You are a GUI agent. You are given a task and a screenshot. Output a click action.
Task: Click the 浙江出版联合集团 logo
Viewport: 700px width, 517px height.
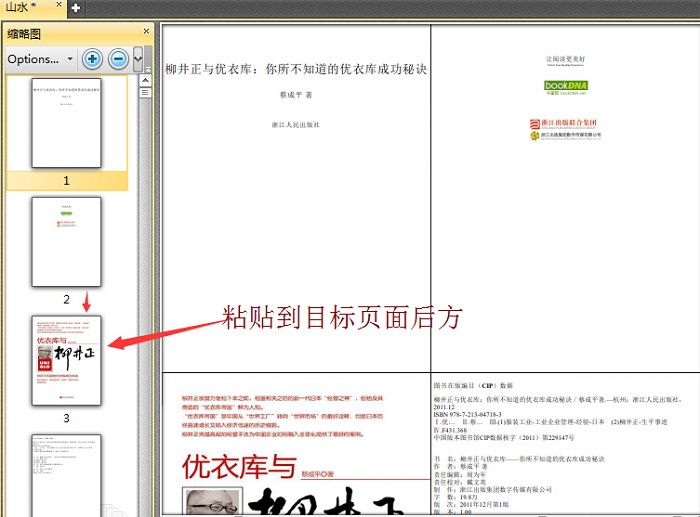[x=563, y=123]
